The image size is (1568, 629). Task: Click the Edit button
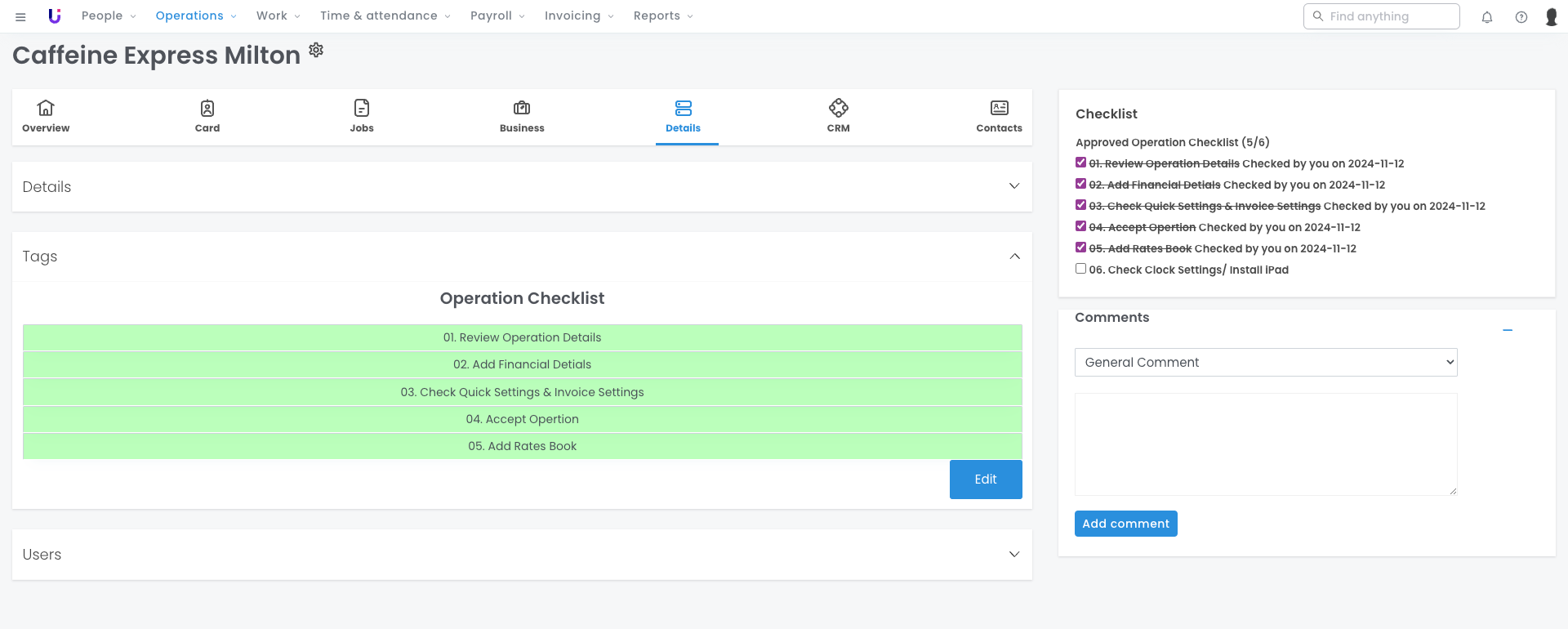985,480
